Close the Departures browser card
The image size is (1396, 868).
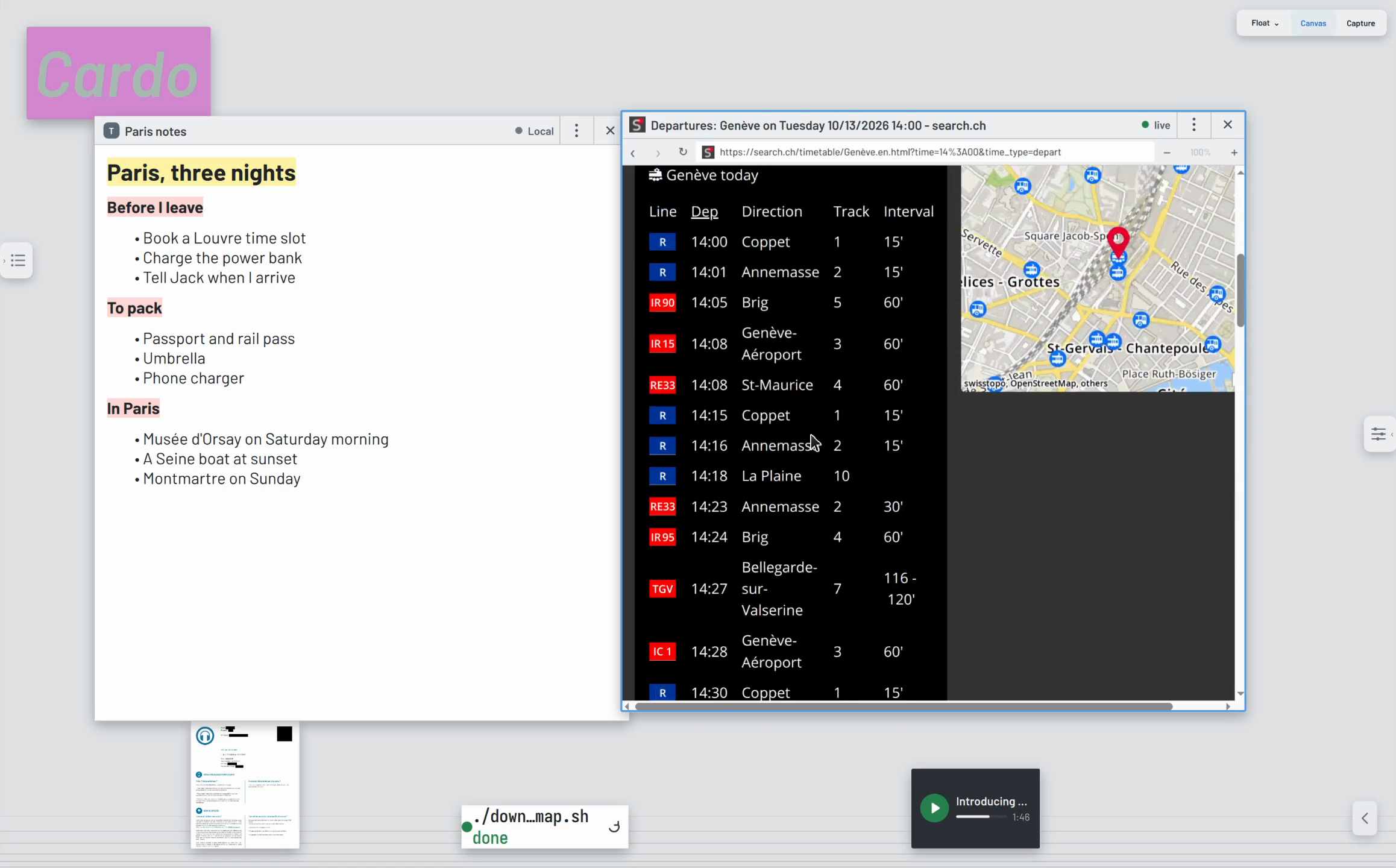click(1227, 125)
